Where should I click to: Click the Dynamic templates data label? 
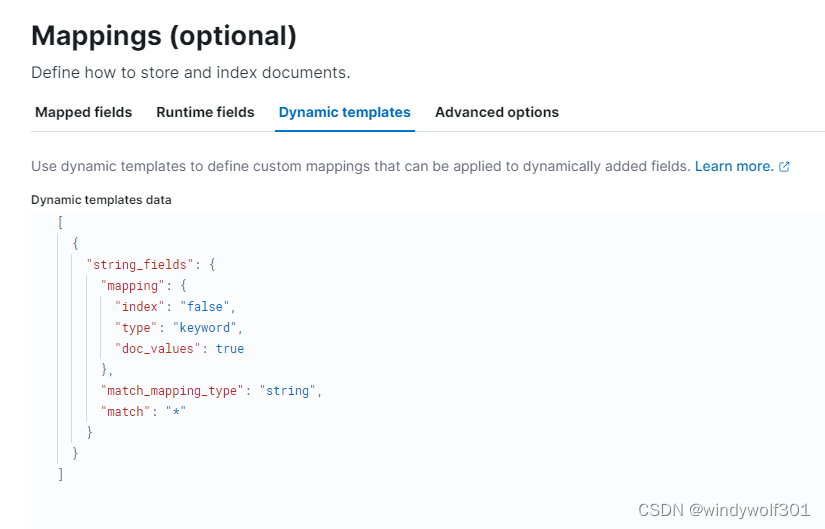[101, 200]
